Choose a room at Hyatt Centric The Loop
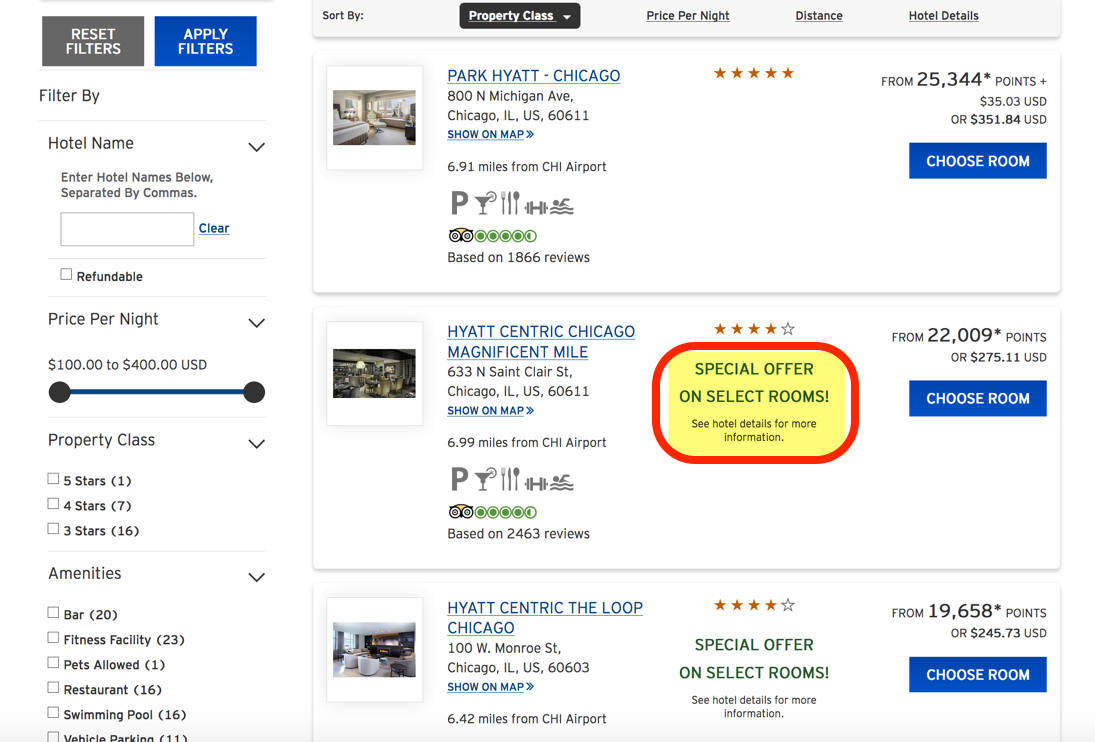The width and height of the screenshot is (1095, 742). [978, 675]
